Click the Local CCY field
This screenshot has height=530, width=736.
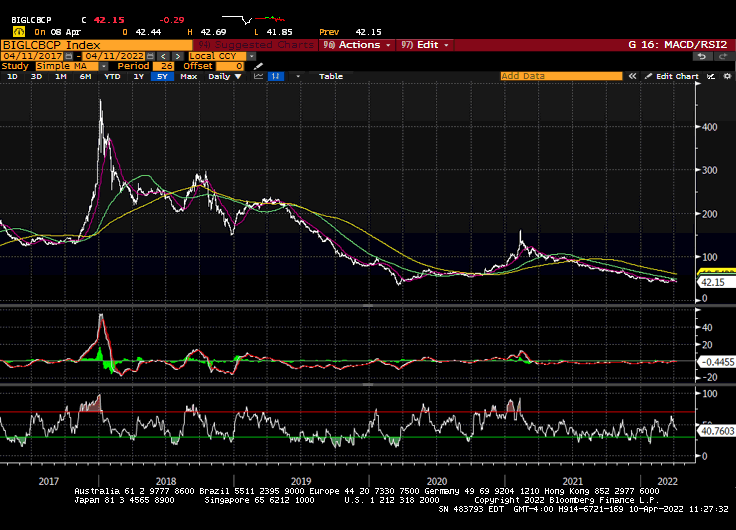click(x=218, y=56)
